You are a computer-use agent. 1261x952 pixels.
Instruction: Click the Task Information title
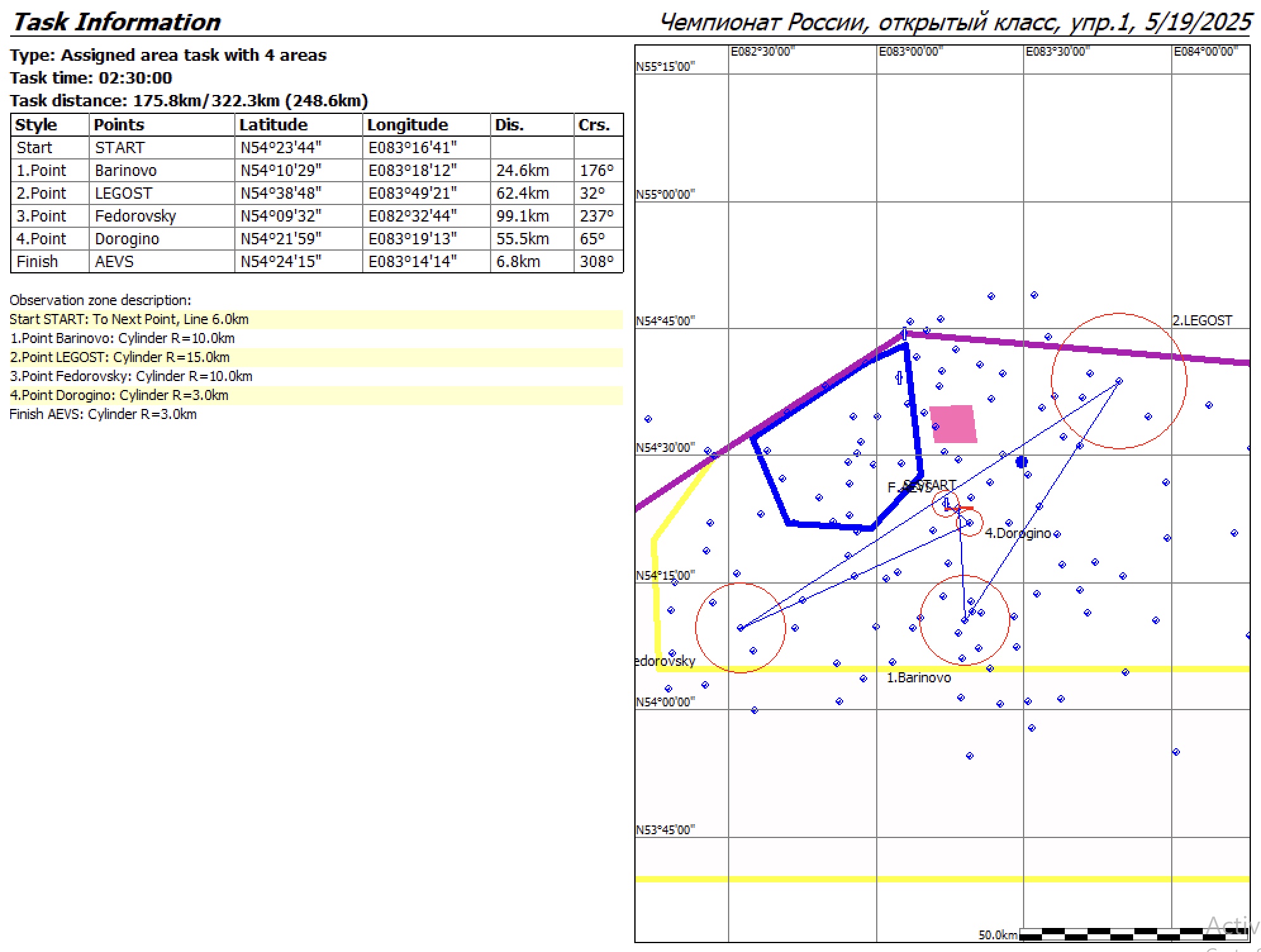click(x=116, y=22)
